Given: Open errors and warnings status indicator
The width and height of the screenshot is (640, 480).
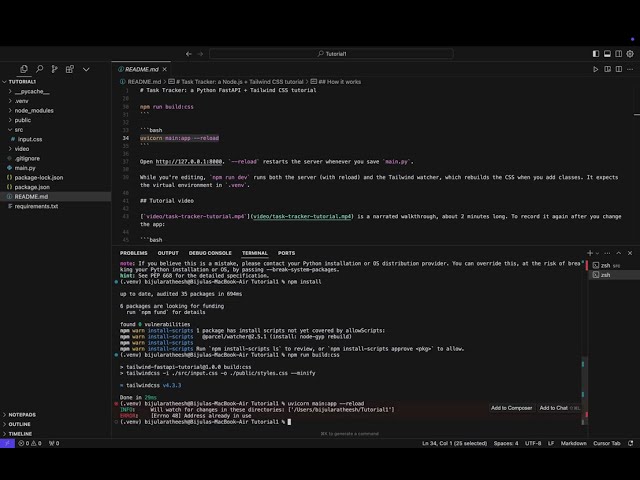Looking at the screenshot, I should (30, 443).
